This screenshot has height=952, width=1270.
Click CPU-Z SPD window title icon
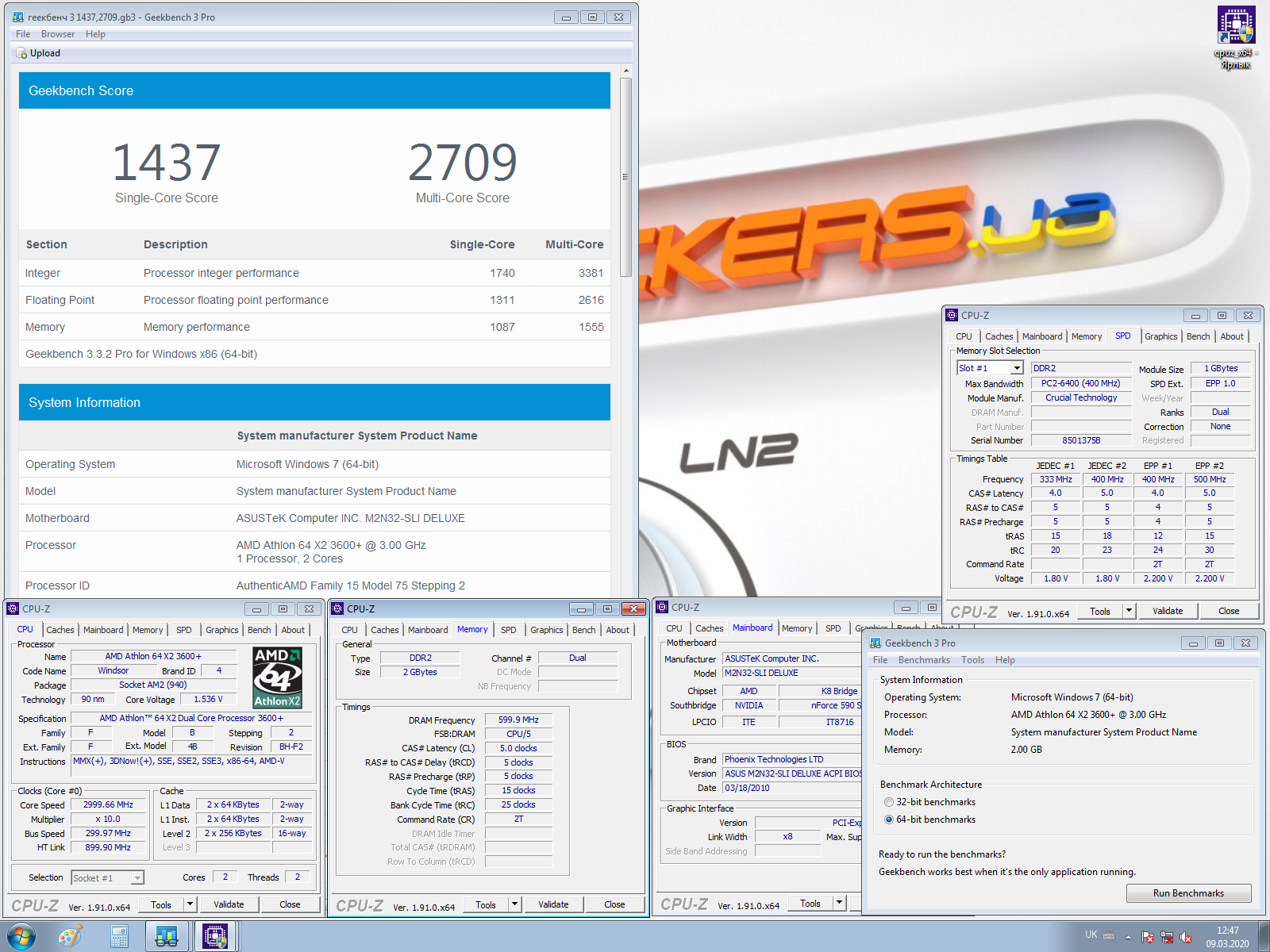[952, 315]
